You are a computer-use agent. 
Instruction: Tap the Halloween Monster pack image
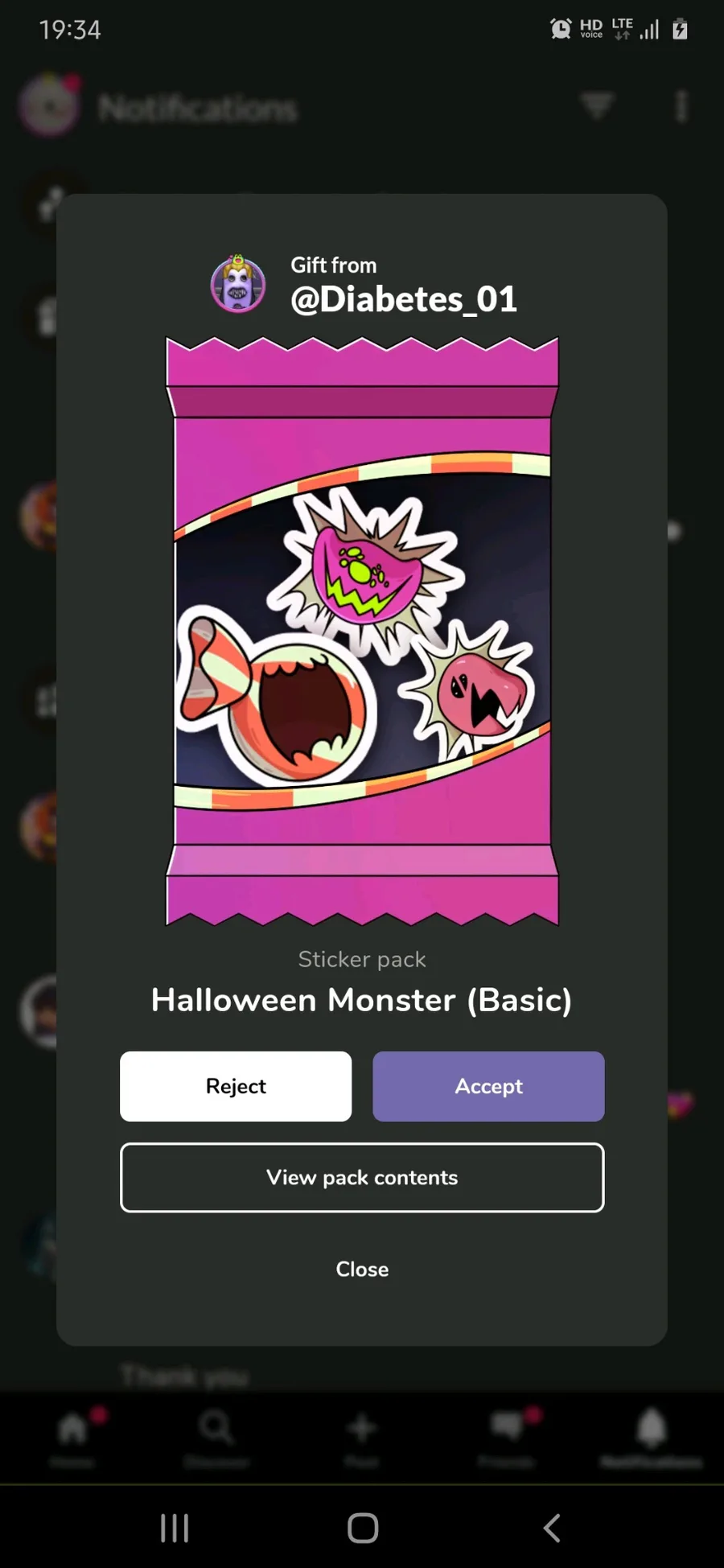pyautogui.click(x=362, y=632)
